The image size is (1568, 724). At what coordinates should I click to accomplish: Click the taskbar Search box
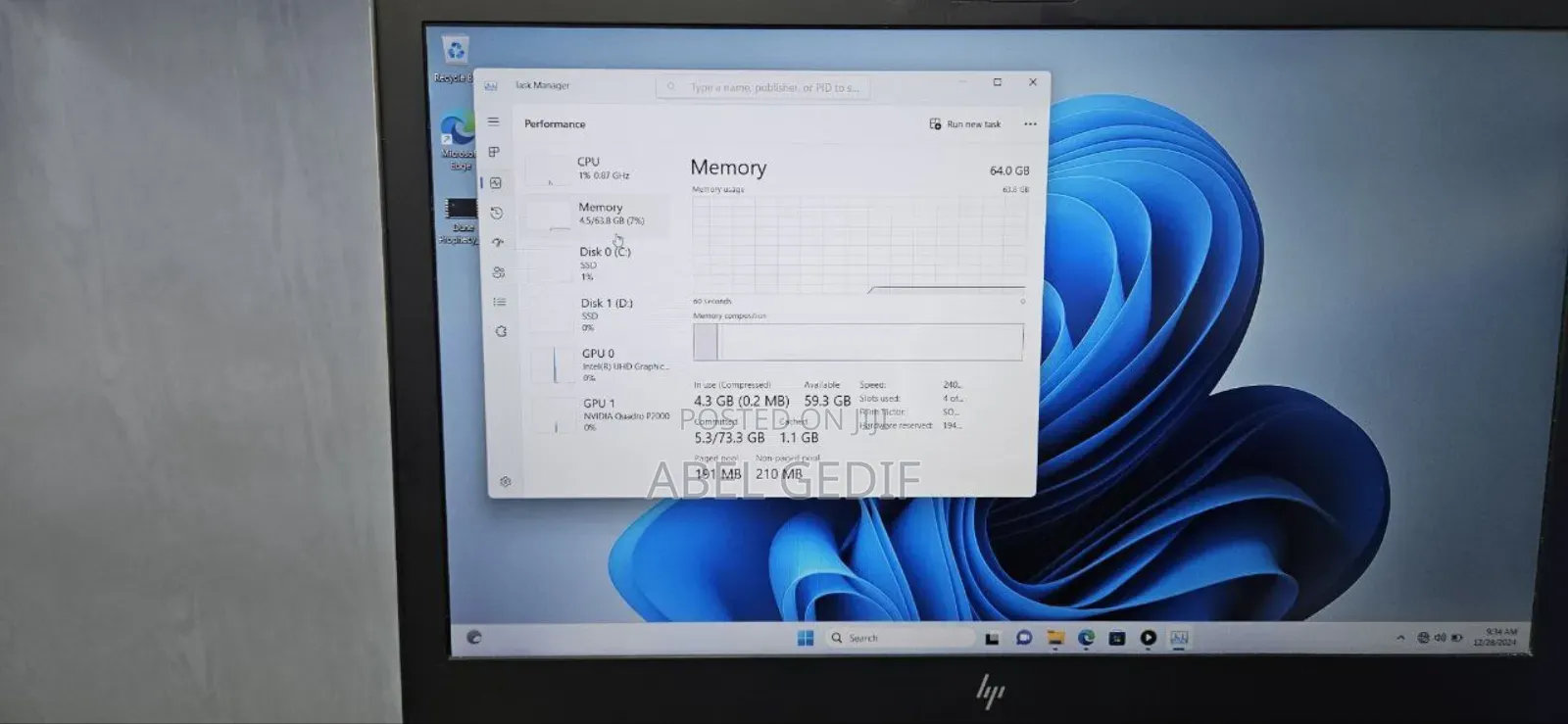coord(901,638)
